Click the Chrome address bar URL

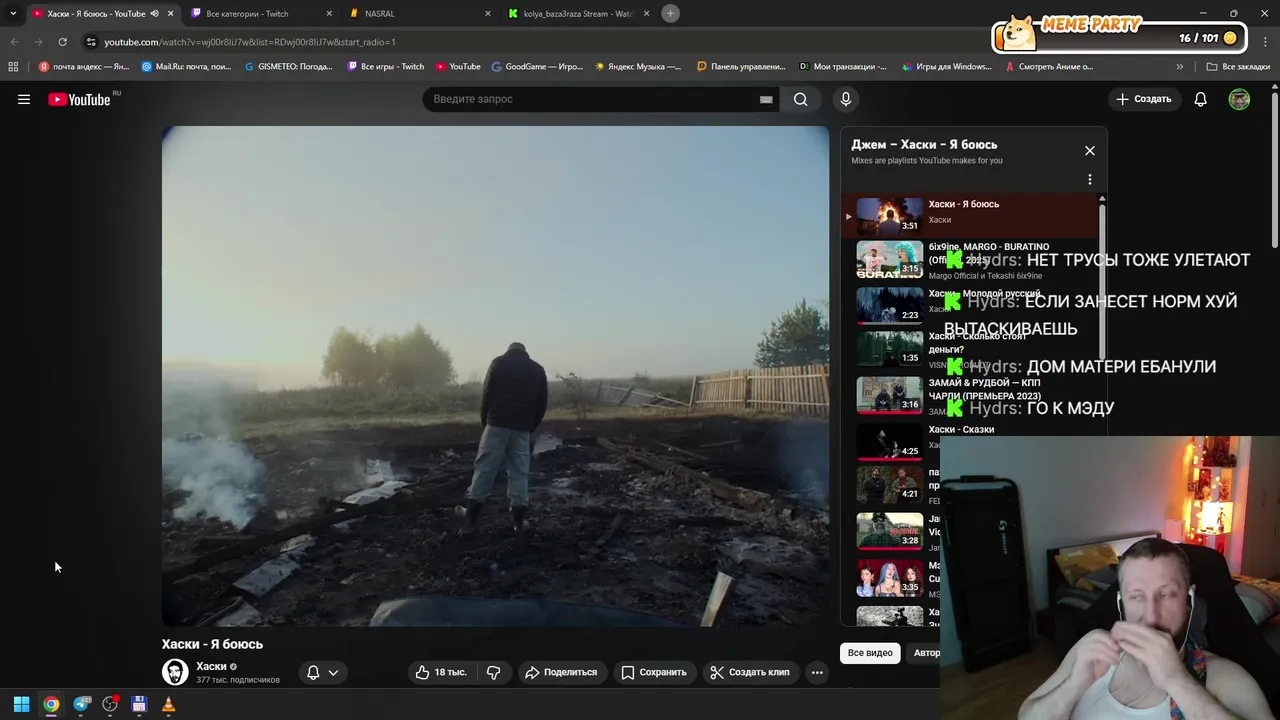coord(250,42)
